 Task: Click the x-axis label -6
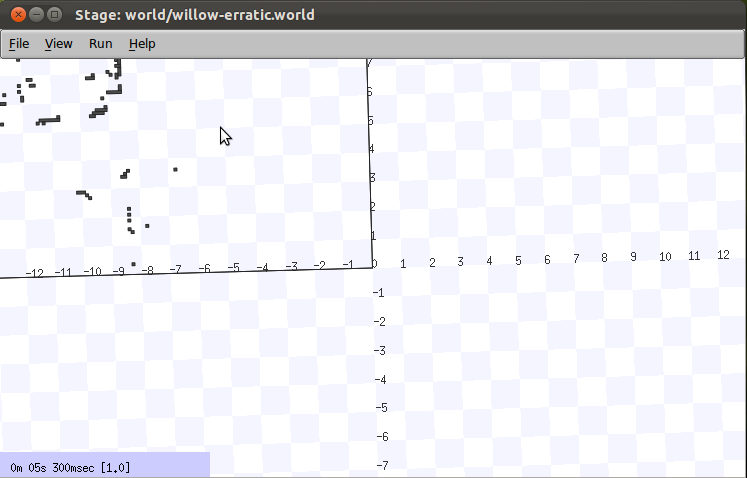[204, 269]
